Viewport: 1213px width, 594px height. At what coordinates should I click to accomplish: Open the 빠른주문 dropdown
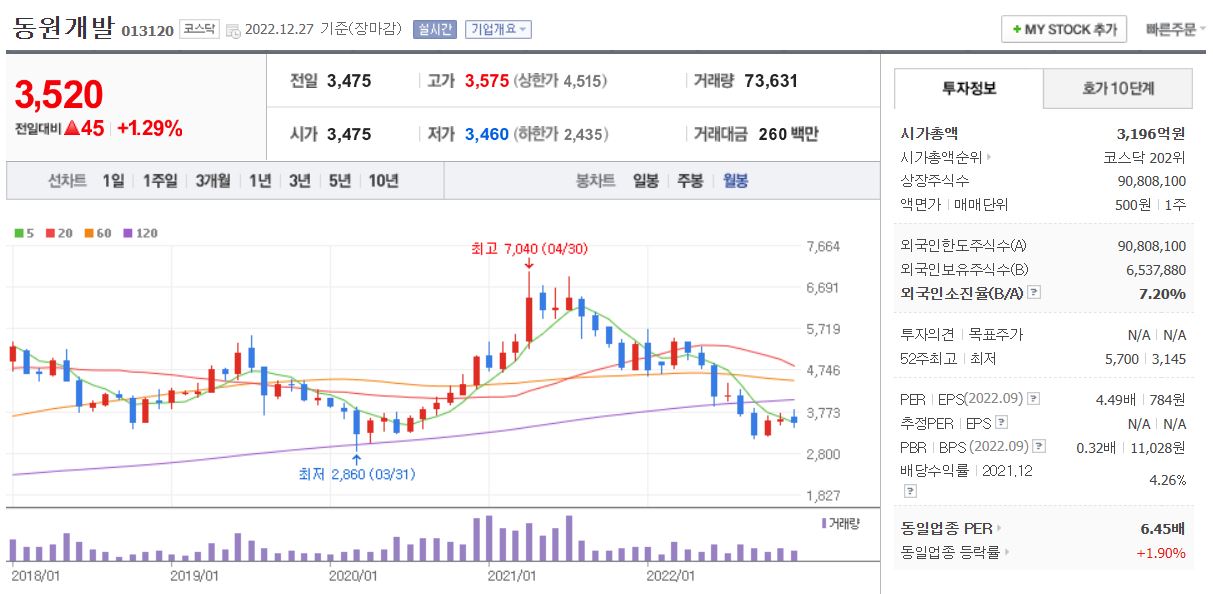[1174, 29]
